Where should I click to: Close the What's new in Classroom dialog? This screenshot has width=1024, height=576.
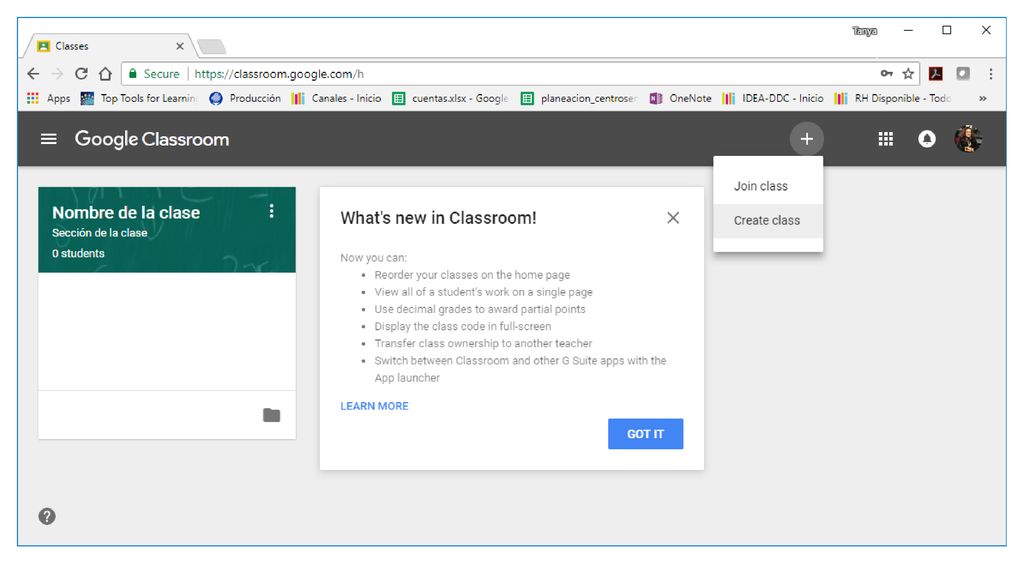(x=673, y=217)
